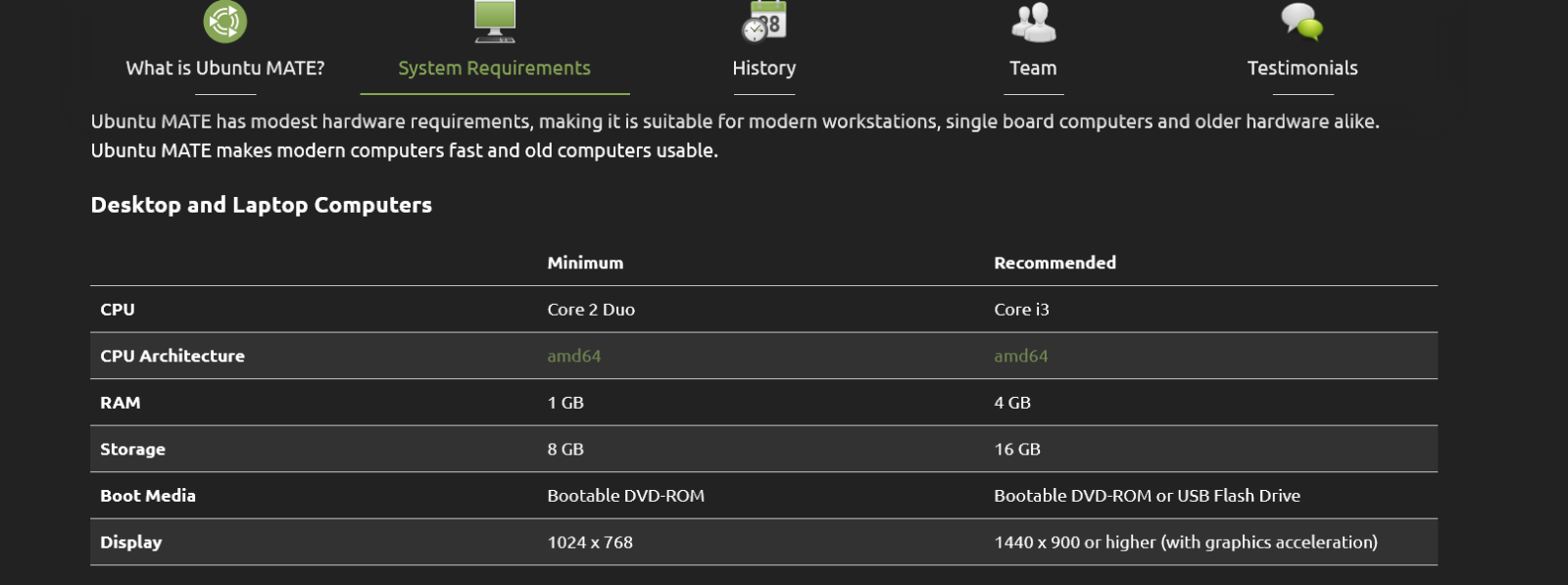Click the "1024 x 768" display cell

[590, 542]
